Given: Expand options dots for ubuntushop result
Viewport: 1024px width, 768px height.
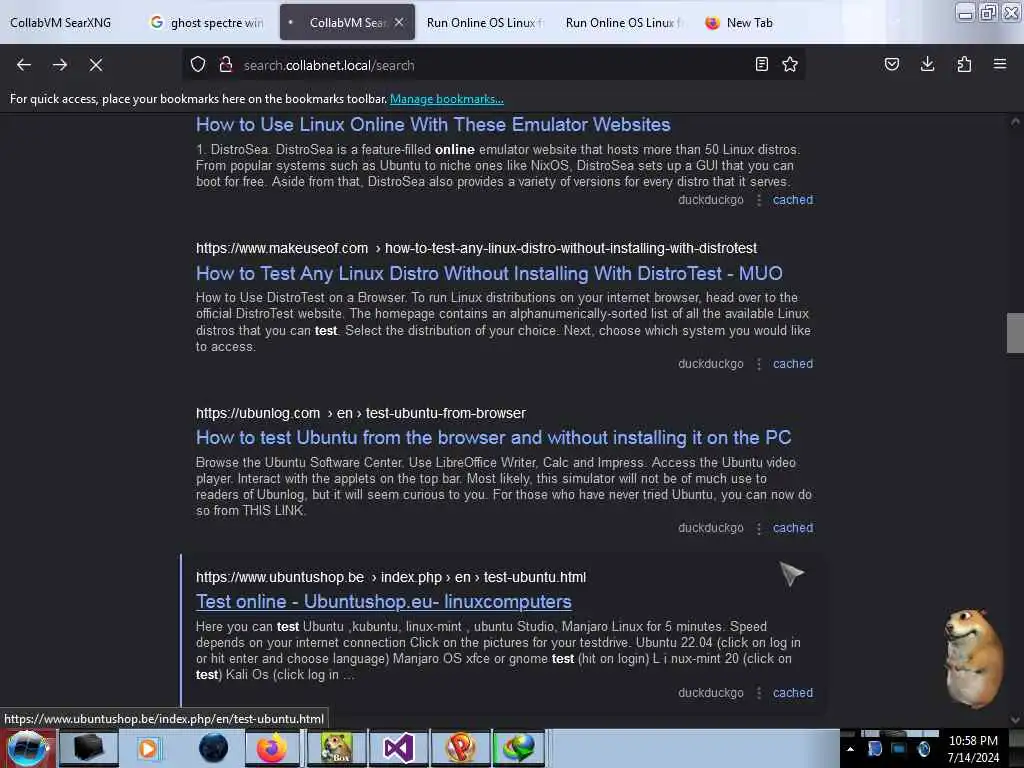Looking at the screenshot, I should 758,693.
